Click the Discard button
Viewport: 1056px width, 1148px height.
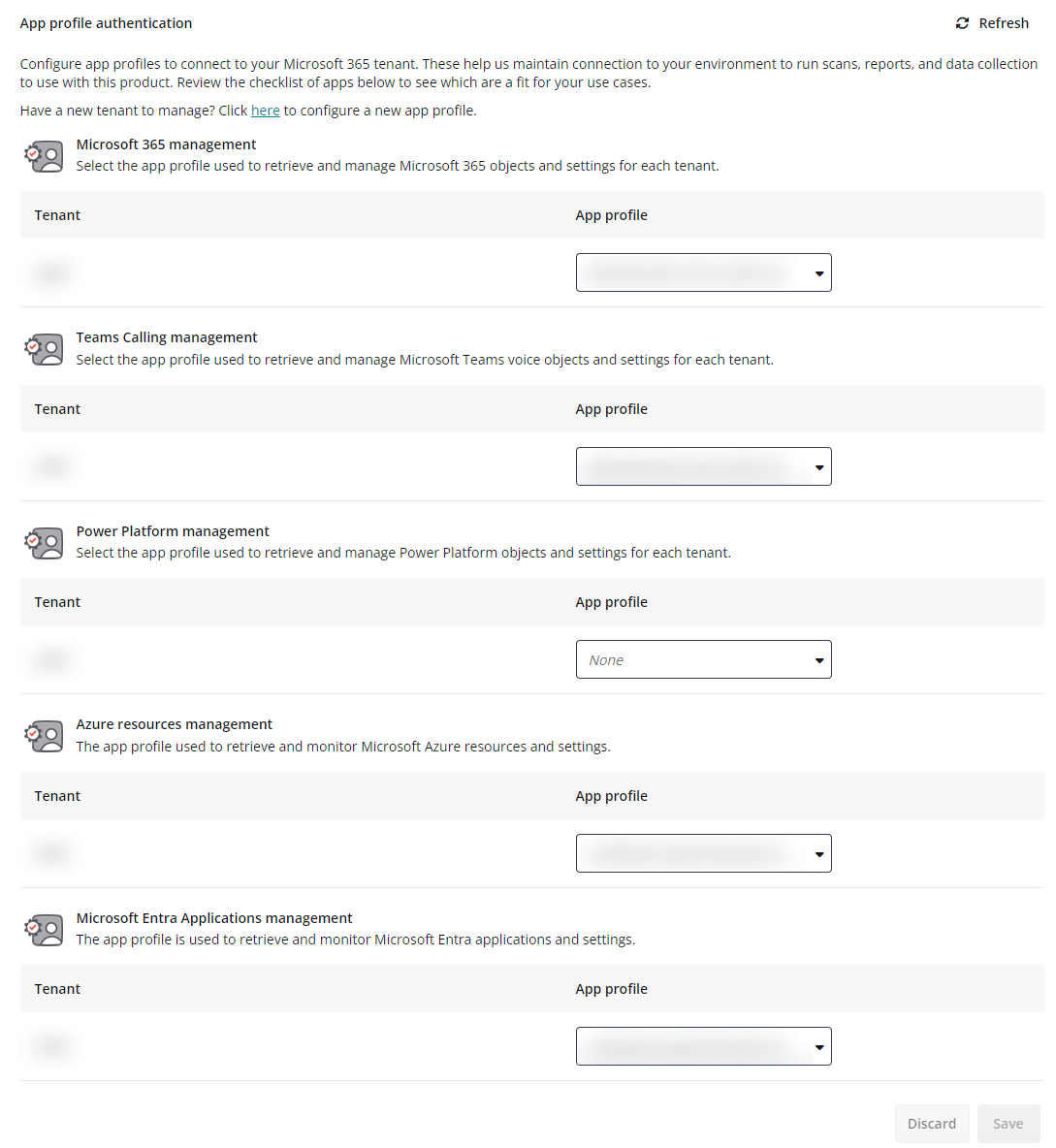click(x=932, y=1123)
